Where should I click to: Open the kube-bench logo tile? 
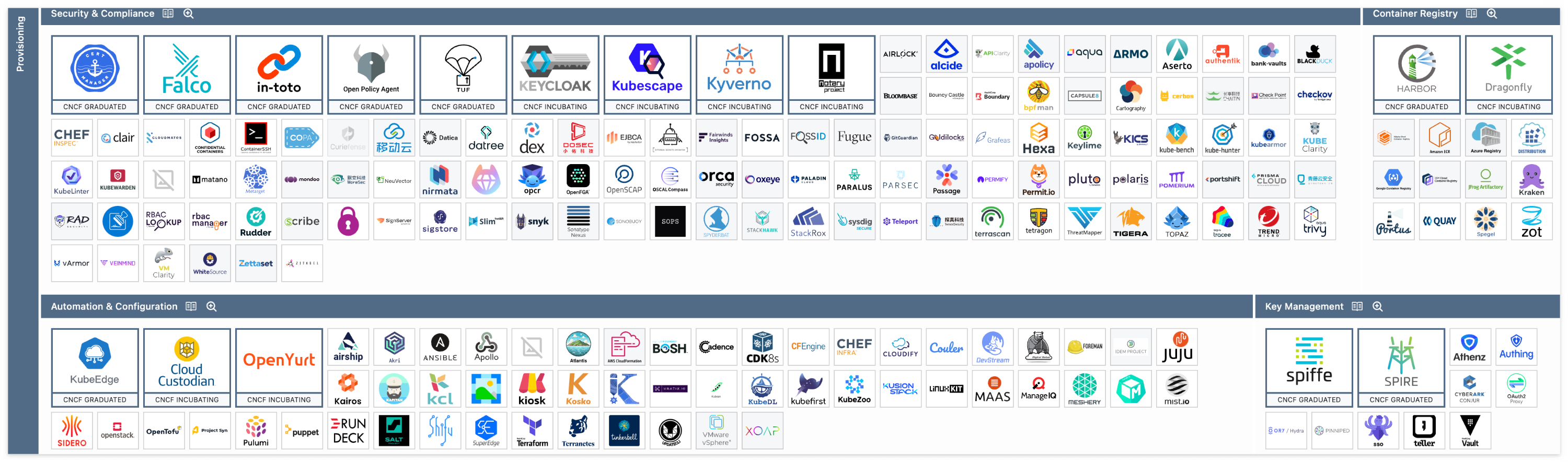tap(1177, 137)
